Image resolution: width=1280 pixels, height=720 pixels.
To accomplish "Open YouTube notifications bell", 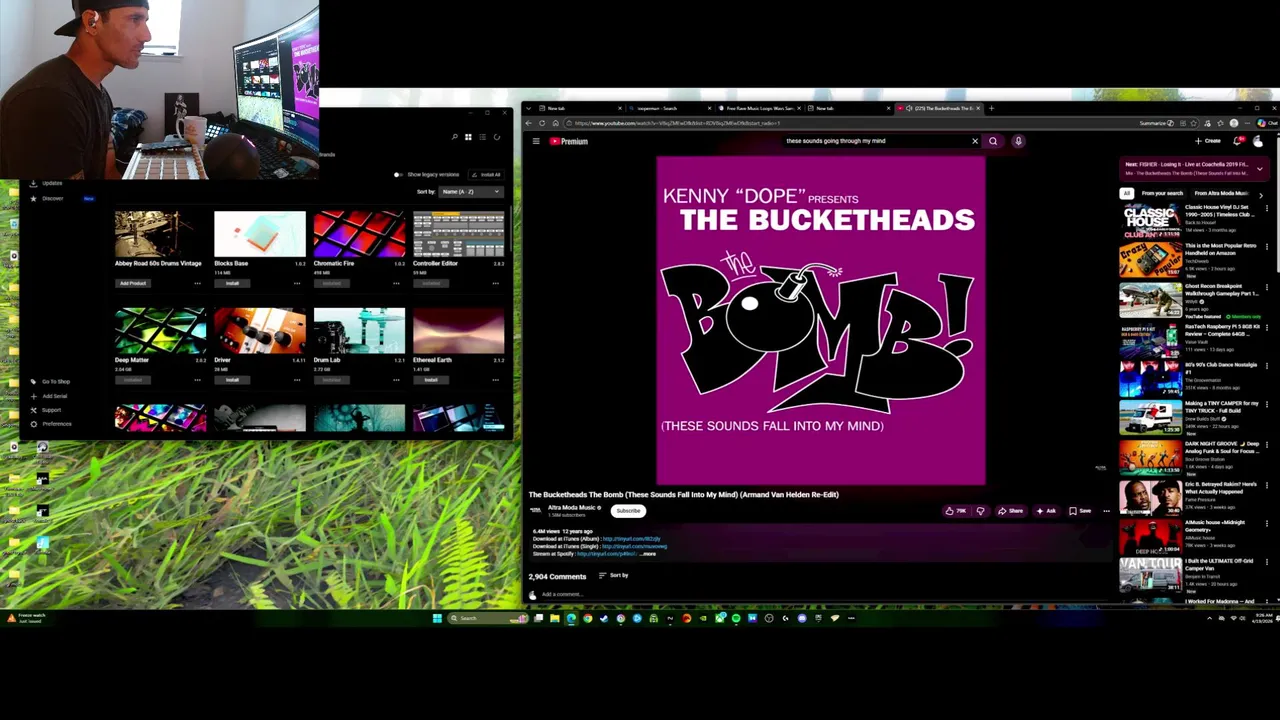I will tap(1238, 141).
